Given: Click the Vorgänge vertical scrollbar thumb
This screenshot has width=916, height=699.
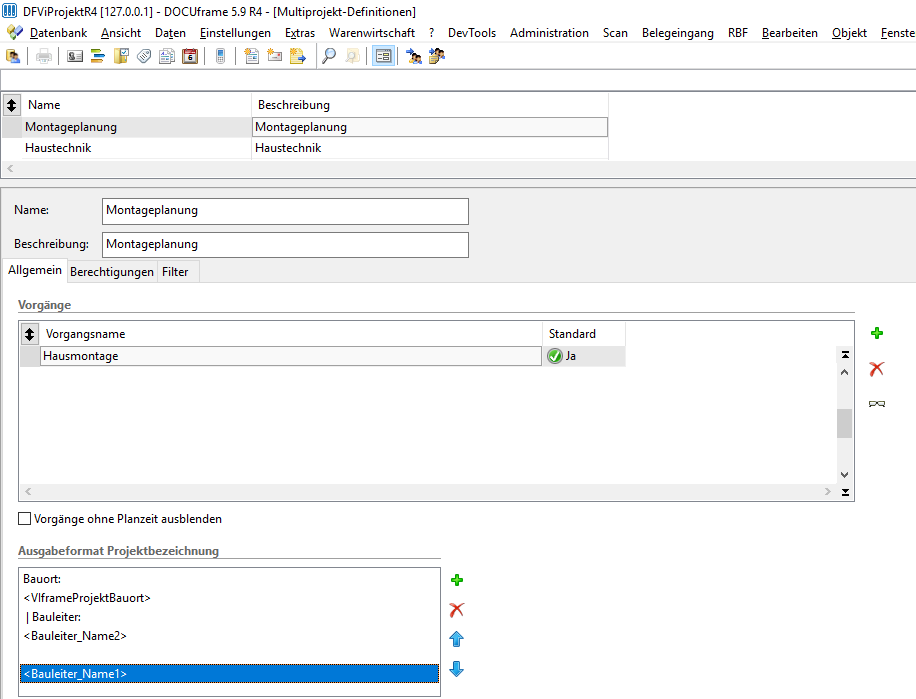Looking at the screenshot, I should pyautogui.click(x=844, y=423).
